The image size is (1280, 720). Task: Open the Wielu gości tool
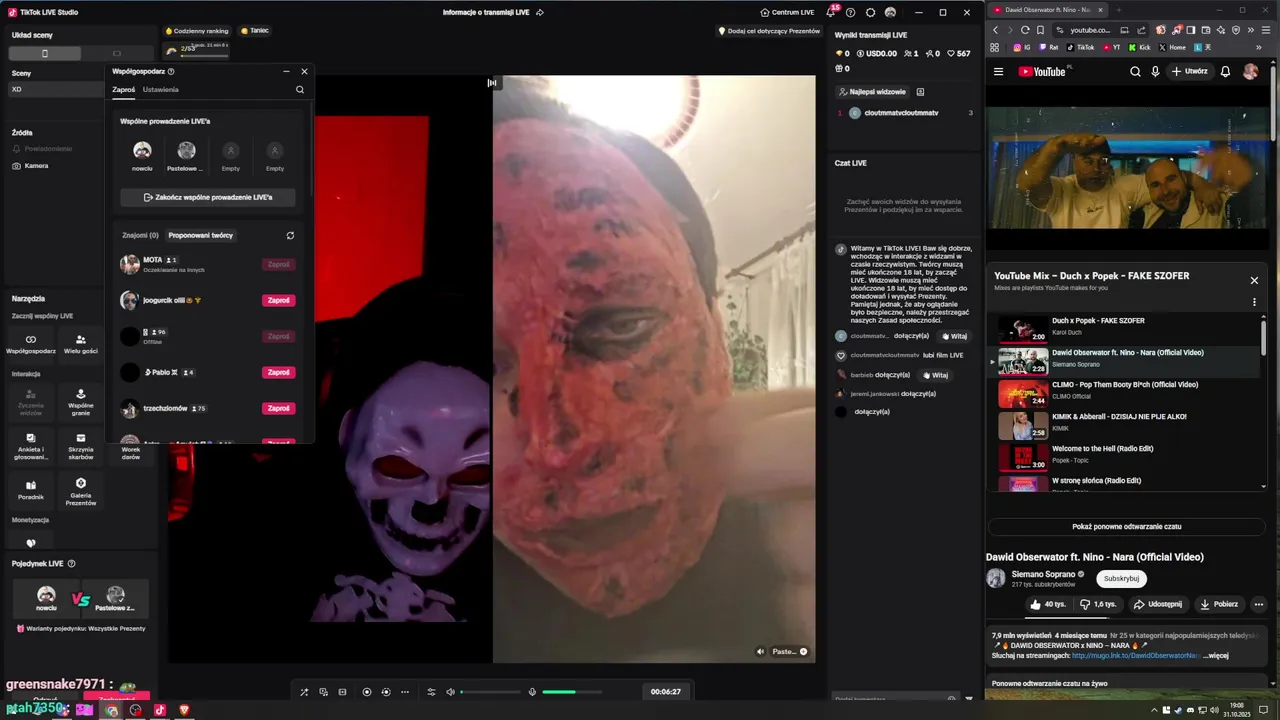pos(81,344)
